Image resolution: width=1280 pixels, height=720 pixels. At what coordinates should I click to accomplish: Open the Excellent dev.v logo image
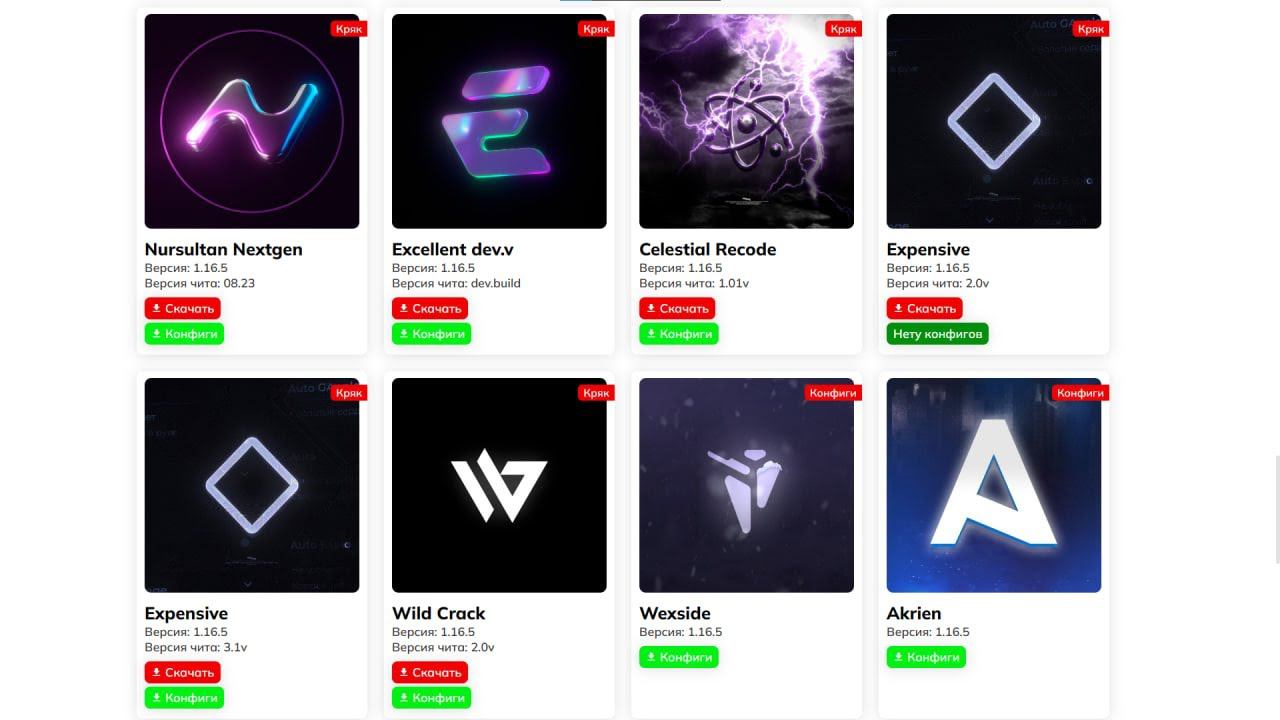pyautogui.click(x=499, y=121)
